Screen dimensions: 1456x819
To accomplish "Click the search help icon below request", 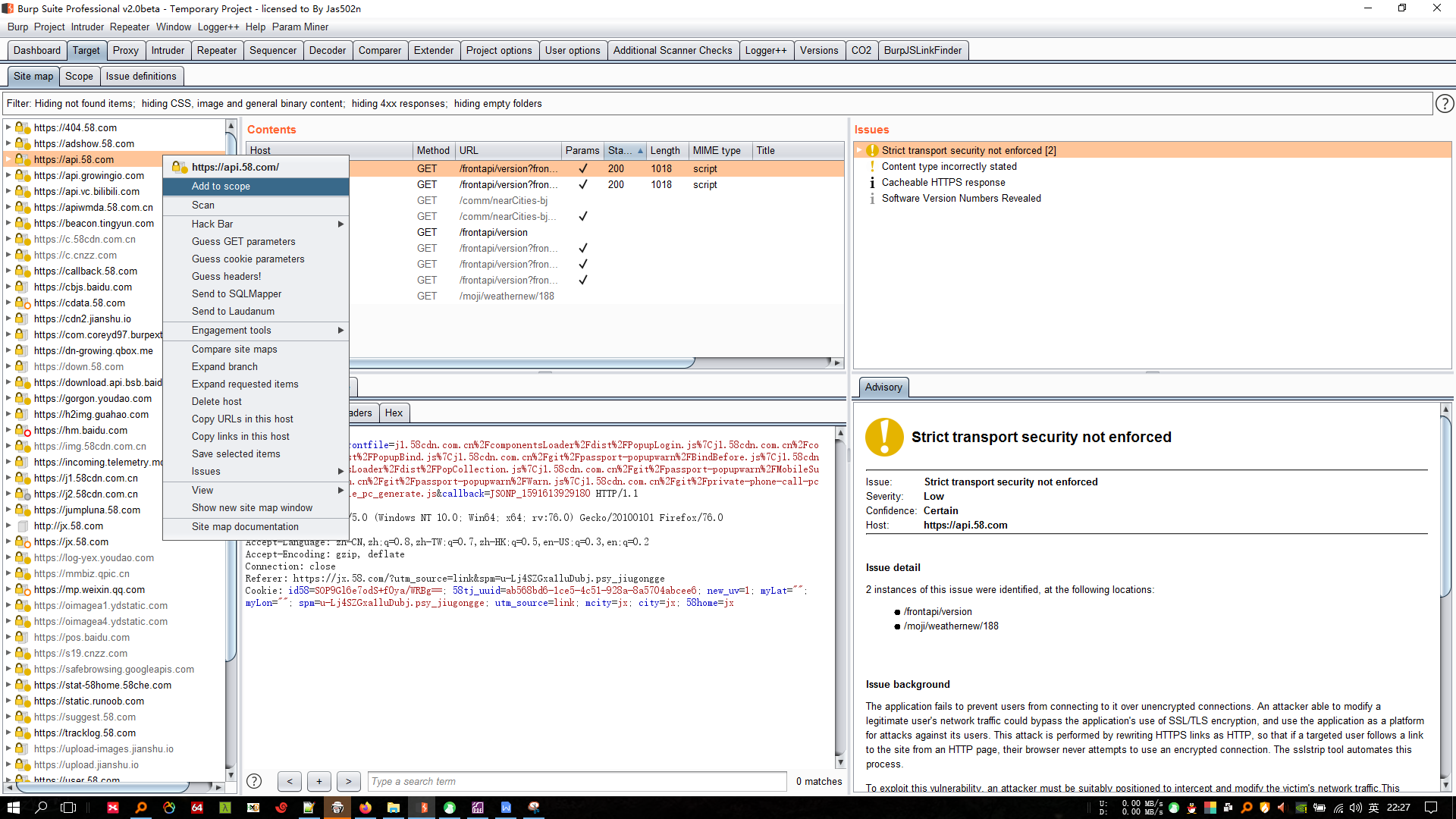I will coord(254,781).
